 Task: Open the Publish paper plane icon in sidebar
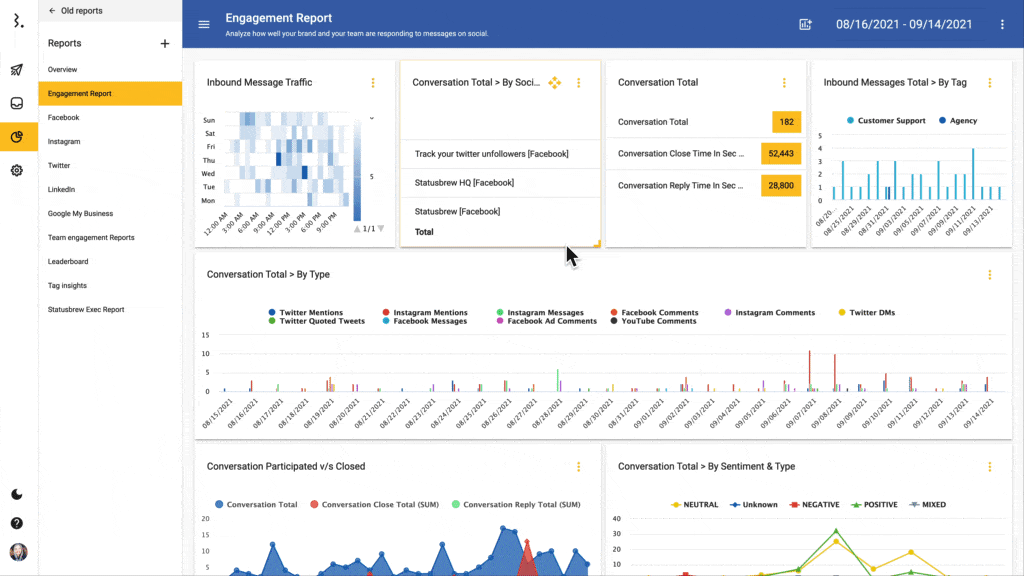[x=17, y=69]
